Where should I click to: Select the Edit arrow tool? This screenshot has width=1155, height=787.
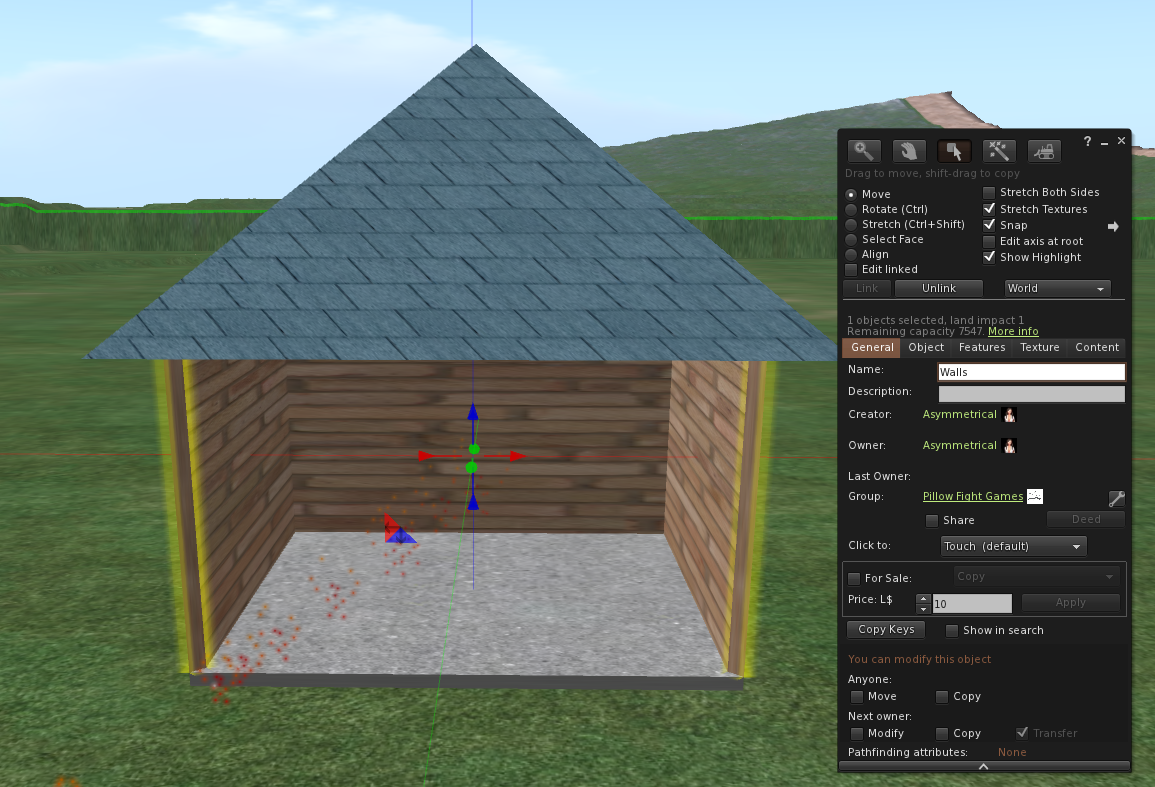pyautogui.click(x=954, y=151)
